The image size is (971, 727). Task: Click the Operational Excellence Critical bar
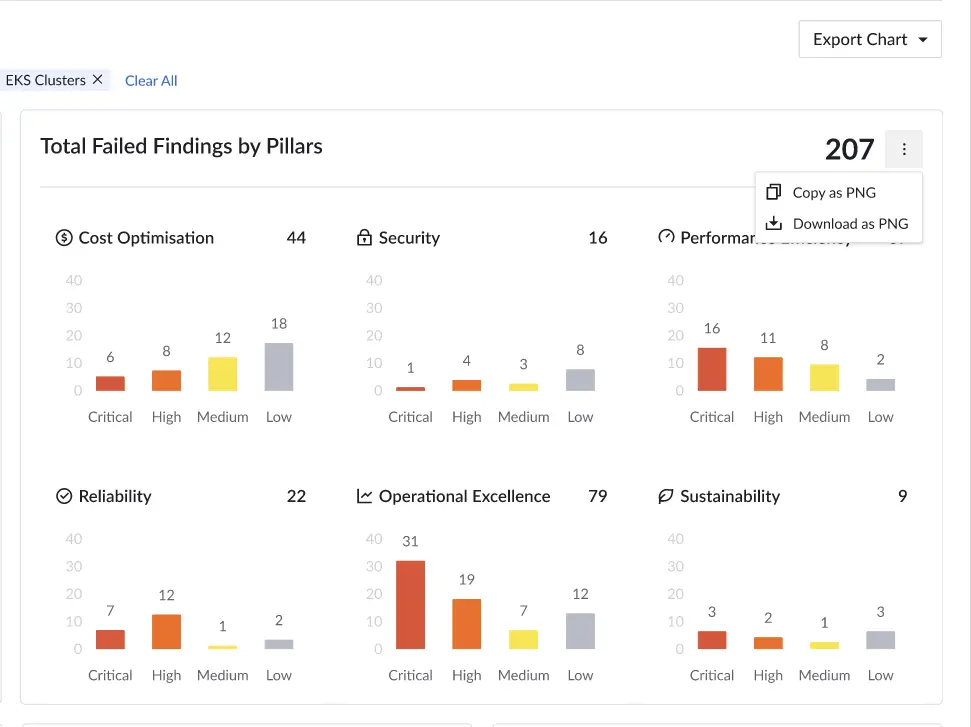(410, 605)
